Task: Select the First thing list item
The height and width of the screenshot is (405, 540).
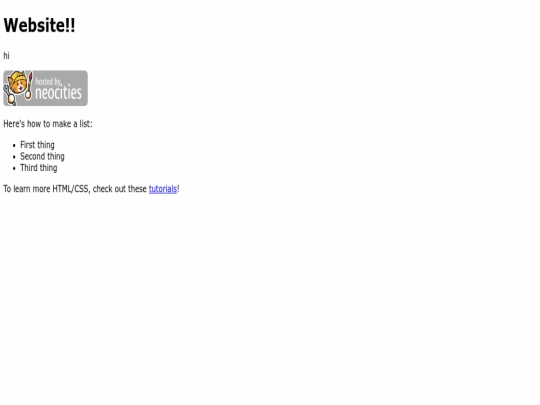Action: [x=37, y=145]
